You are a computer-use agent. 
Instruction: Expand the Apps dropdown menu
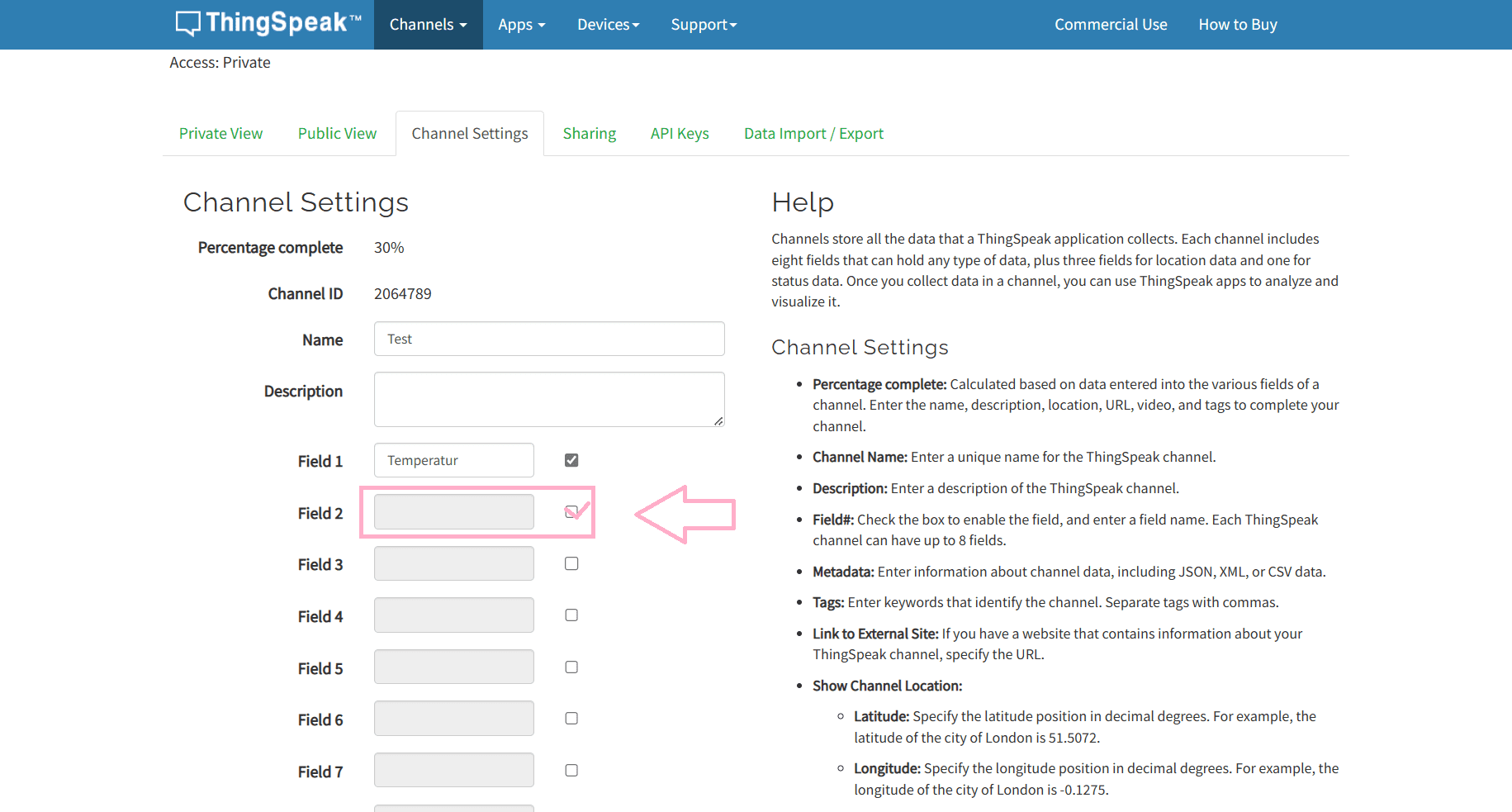pos(521,25)
